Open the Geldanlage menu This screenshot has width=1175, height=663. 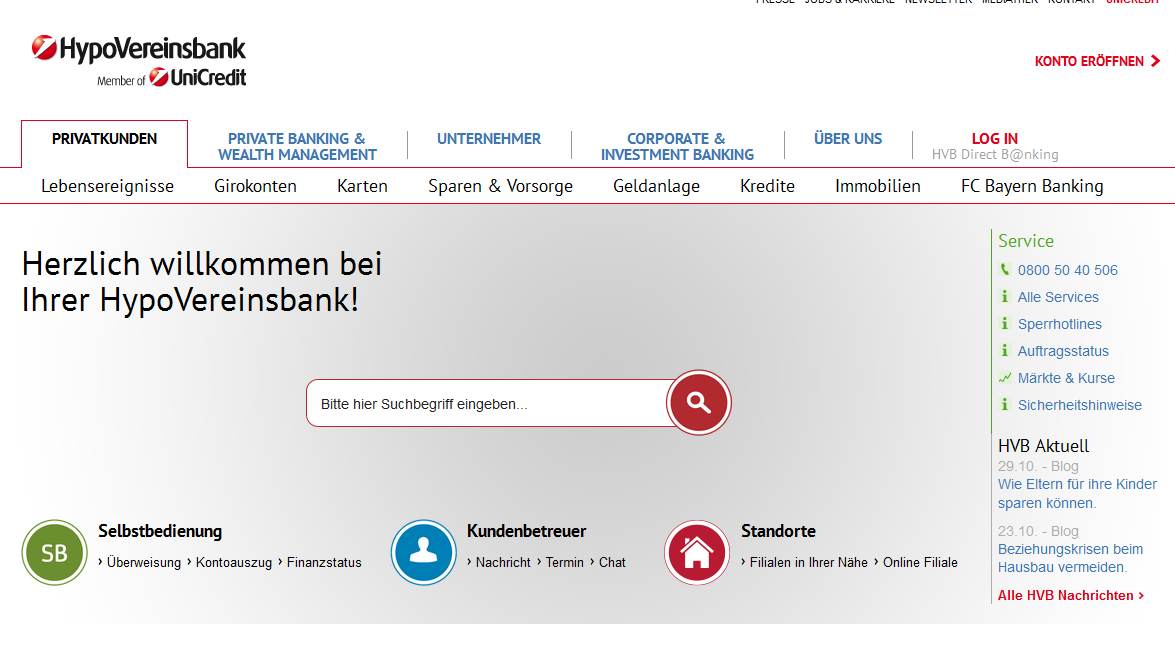(656, 186)
